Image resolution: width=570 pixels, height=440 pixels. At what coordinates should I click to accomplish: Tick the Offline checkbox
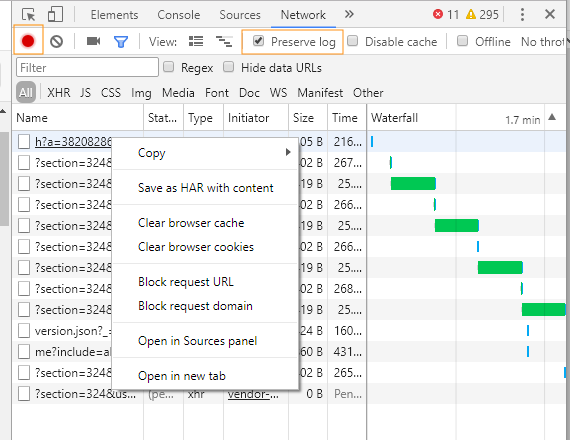pos(462,41)
